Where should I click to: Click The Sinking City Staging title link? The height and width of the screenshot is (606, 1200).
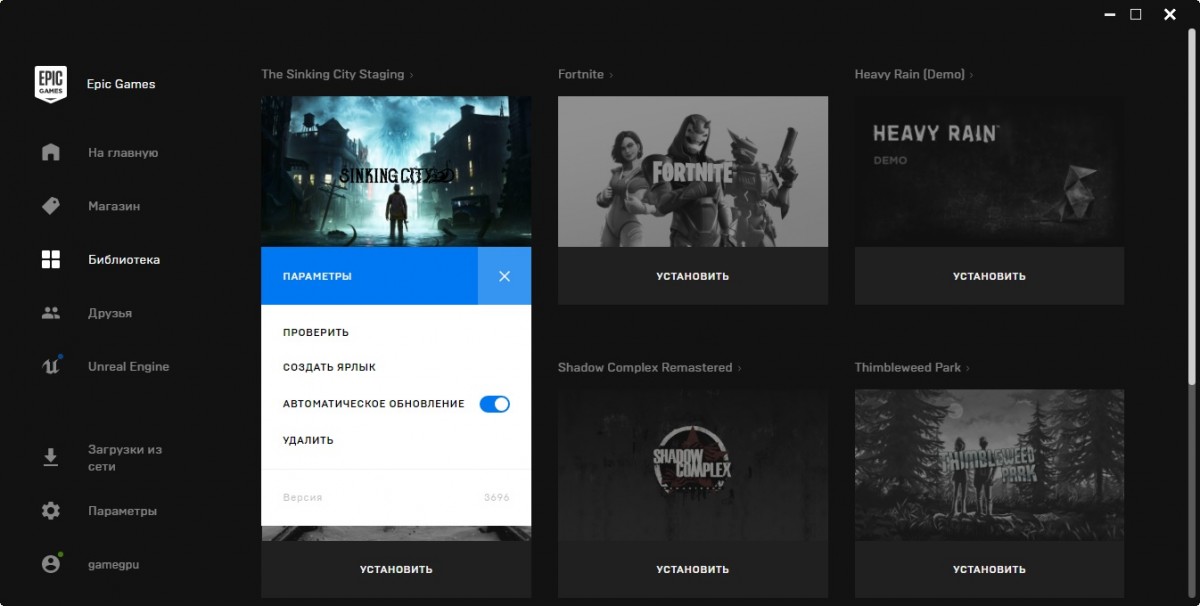pyautogui.click(x=333, y=75)
